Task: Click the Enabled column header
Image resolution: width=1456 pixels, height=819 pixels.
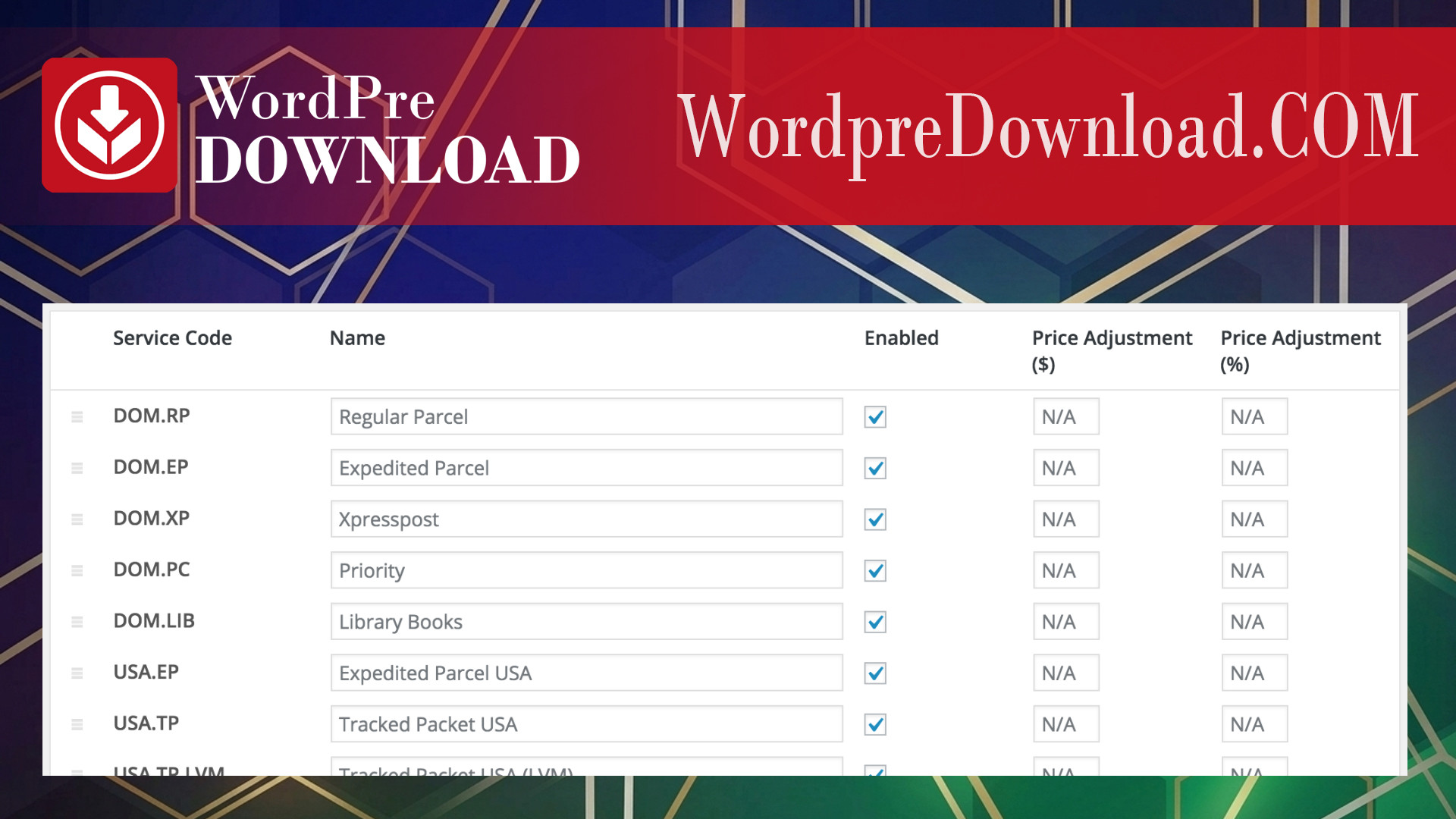Action: 902,338
